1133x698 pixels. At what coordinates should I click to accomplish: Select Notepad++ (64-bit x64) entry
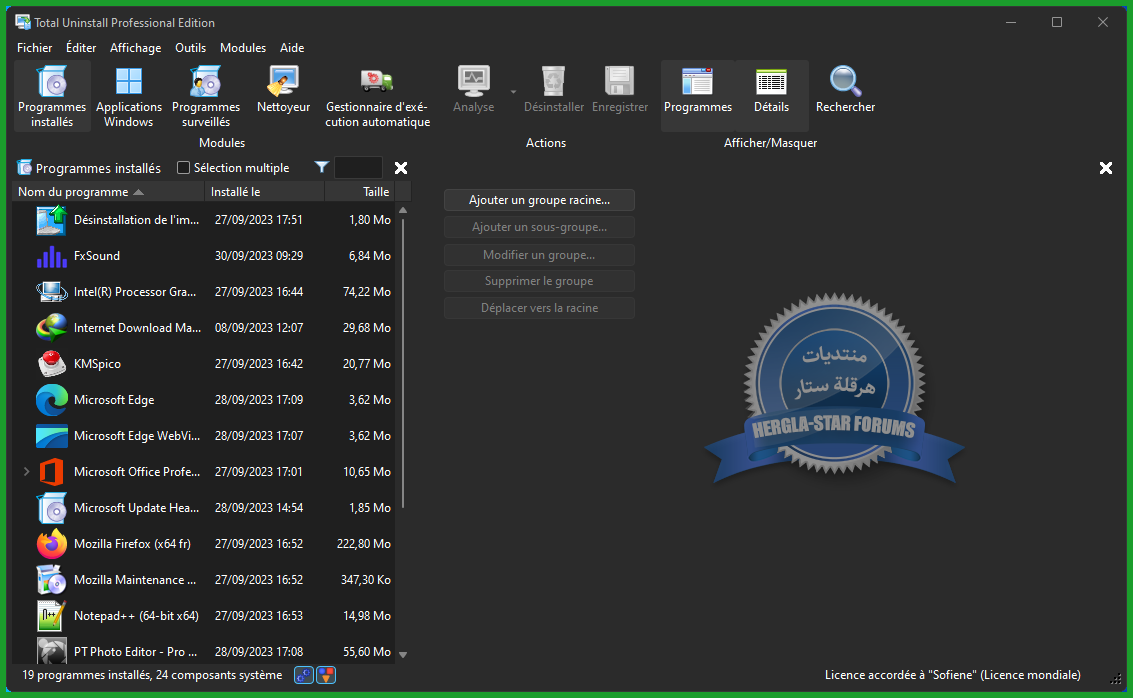136,616
